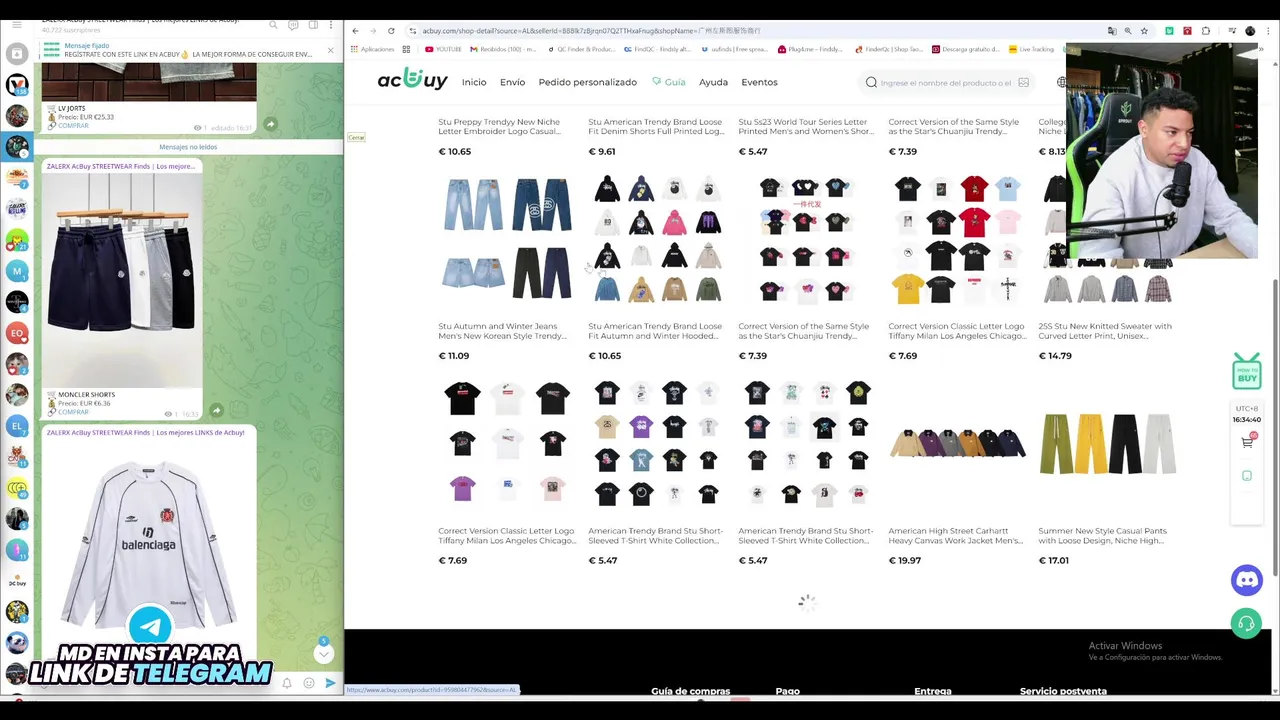Open the Guía menu item

pos(669,82)
